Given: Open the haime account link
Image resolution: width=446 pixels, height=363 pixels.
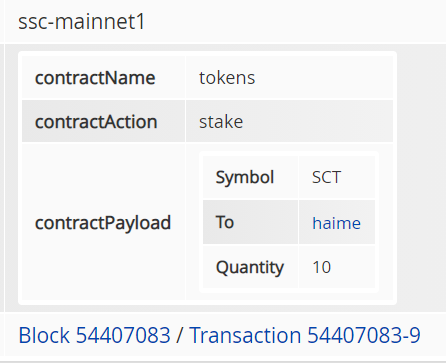Looking at the screenshot, I should [336, 223].
